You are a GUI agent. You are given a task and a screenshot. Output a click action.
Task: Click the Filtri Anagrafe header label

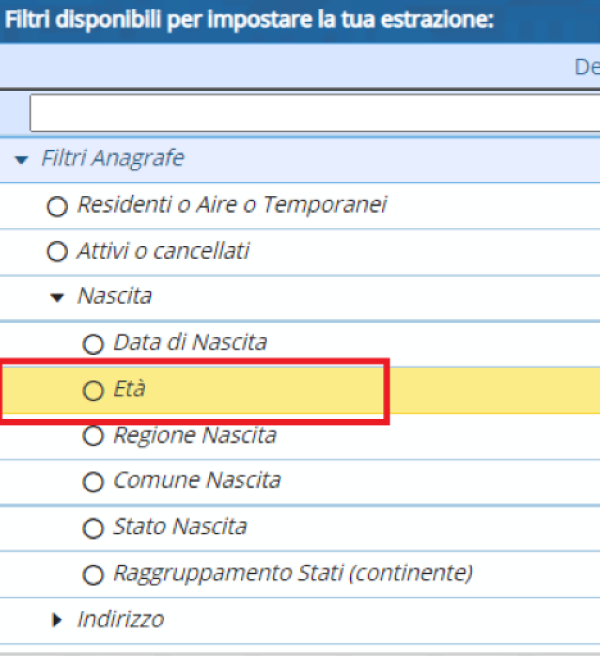tap(113, 158)
